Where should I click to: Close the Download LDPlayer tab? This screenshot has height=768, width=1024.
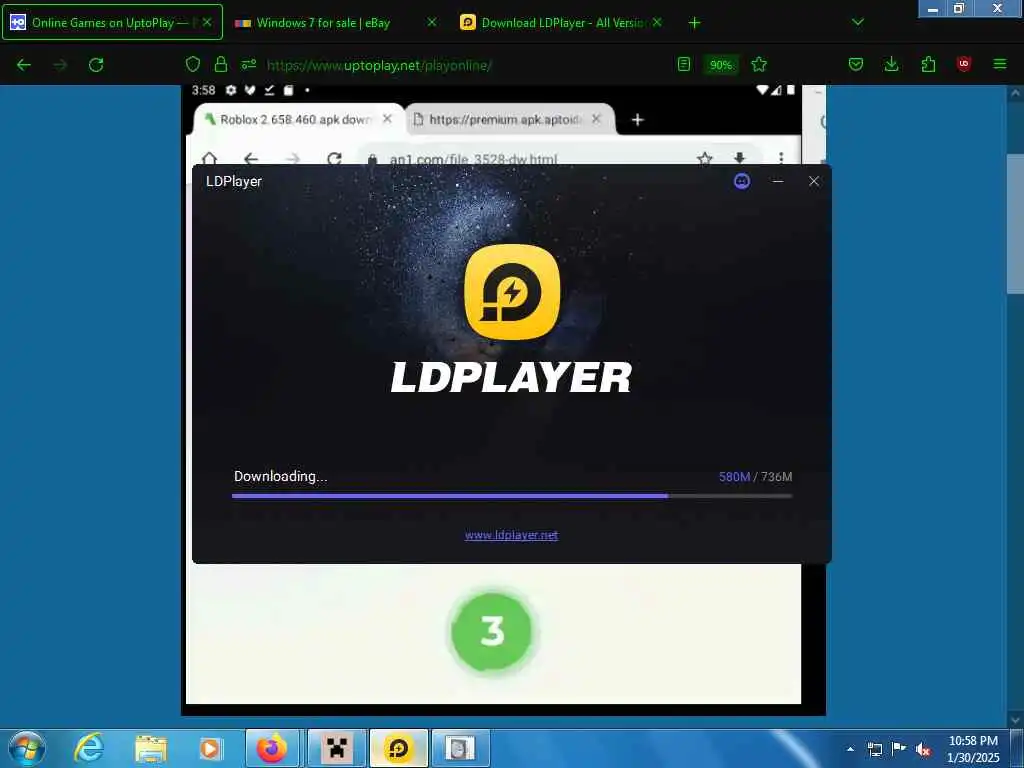coord(657,22)
